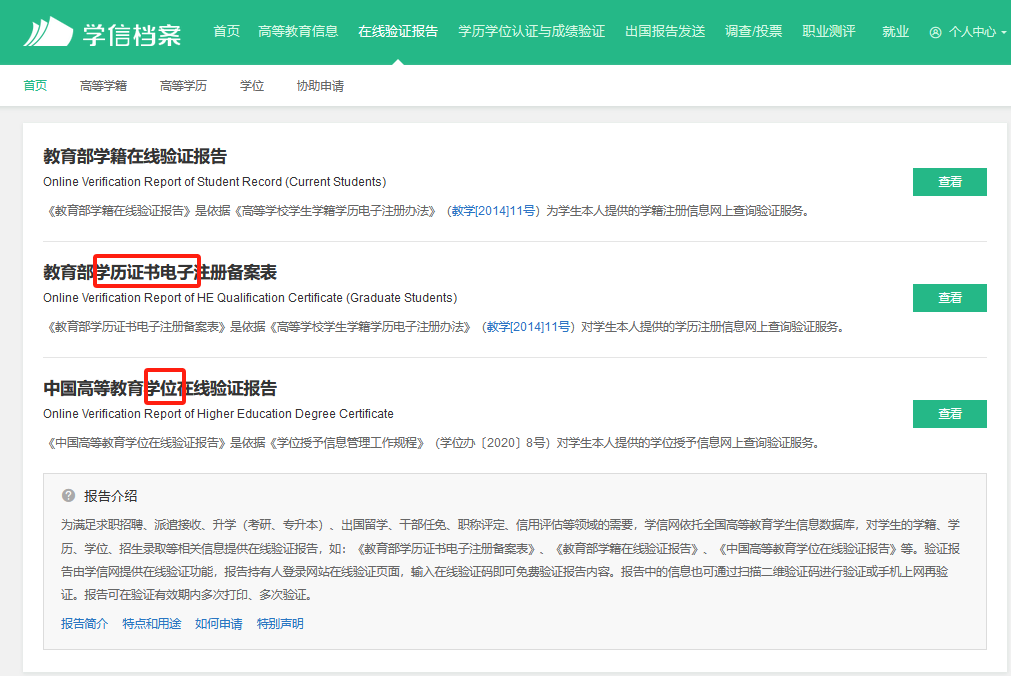Screen dimensions: 1011x676
Task: Switch to the 高等学历 sub-tab
Action: pos(183,86)
